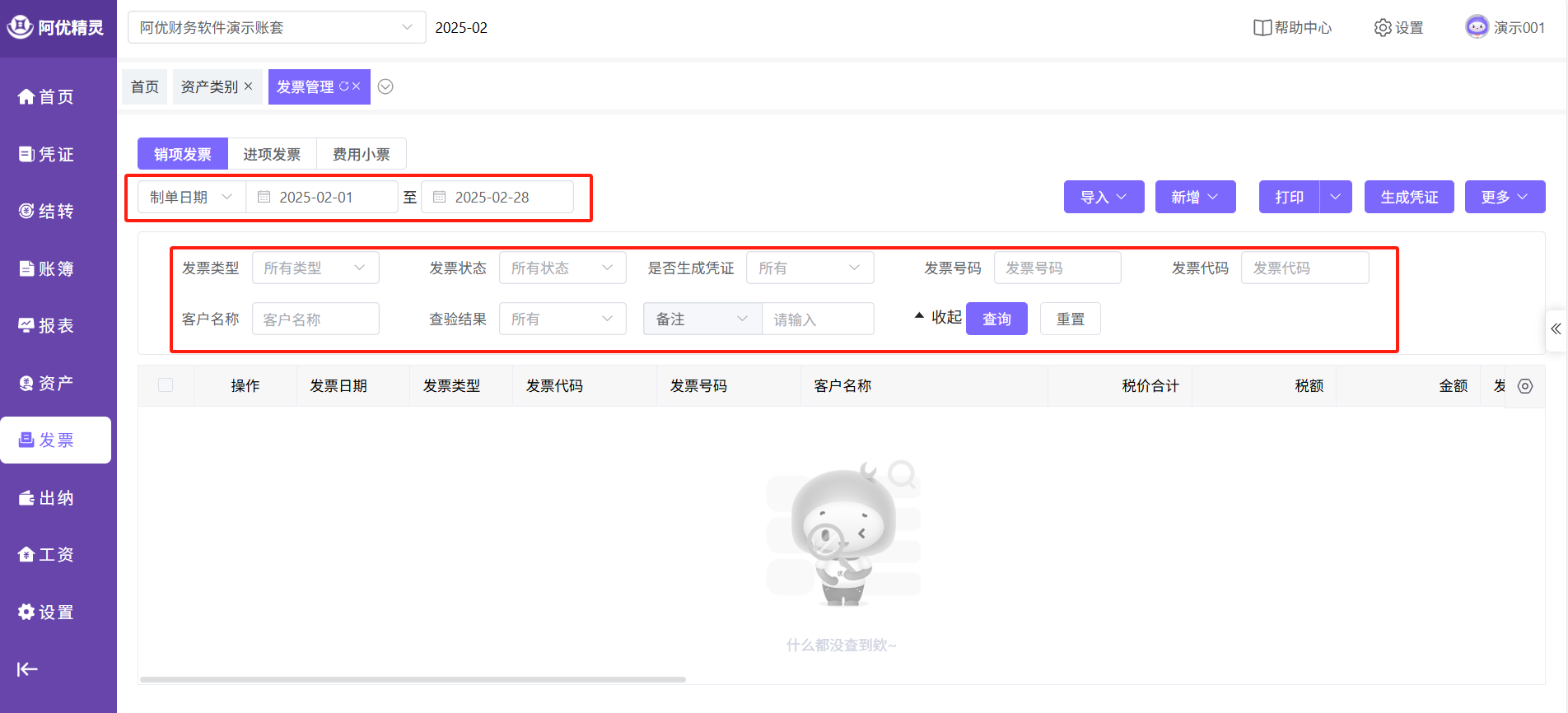Open 帮助中心 help center book icon
1568x713 pixels.
(1262, 28)
